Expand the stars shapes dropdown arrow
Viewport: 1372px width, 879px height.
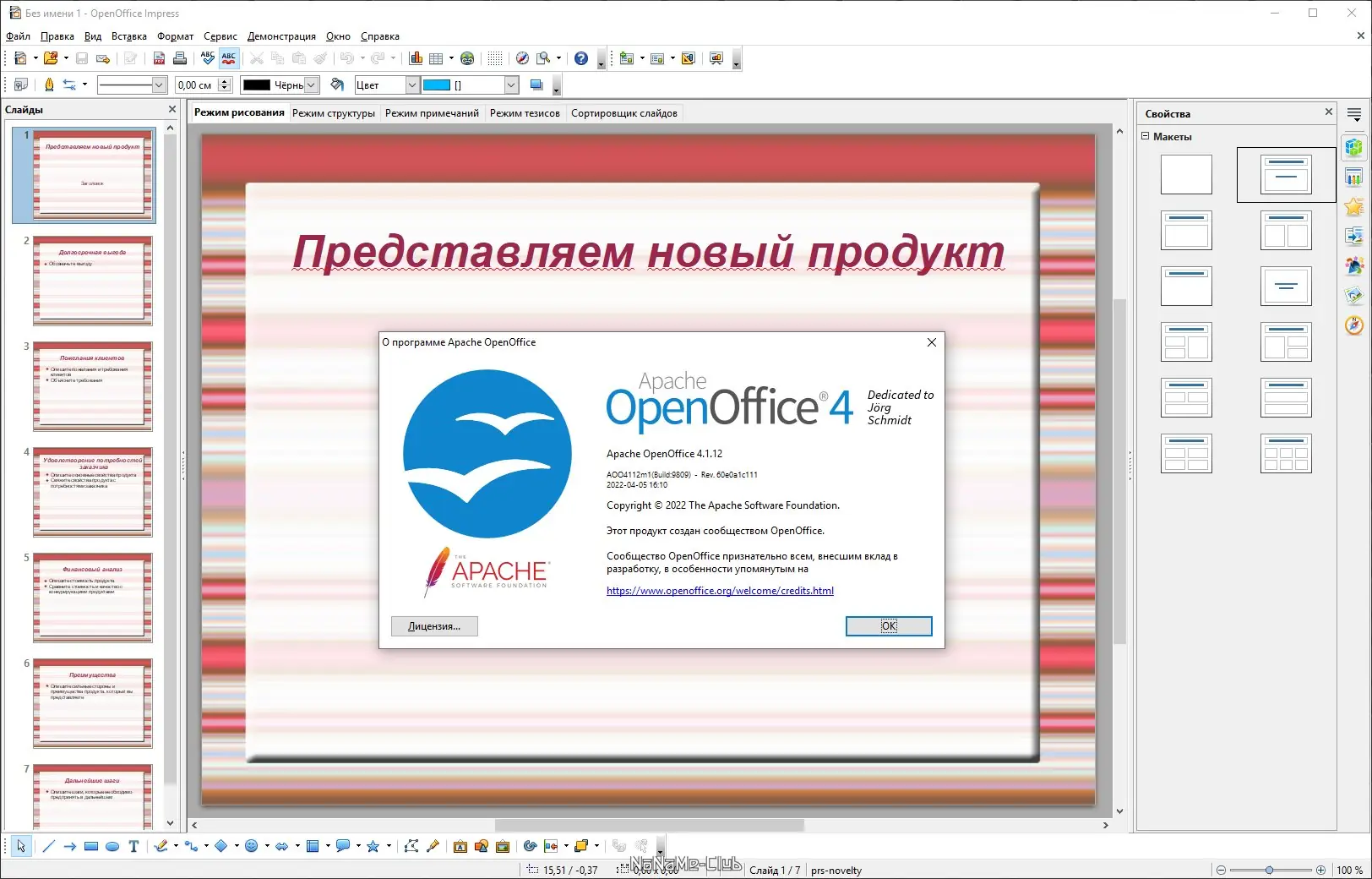tap(389, 846)
